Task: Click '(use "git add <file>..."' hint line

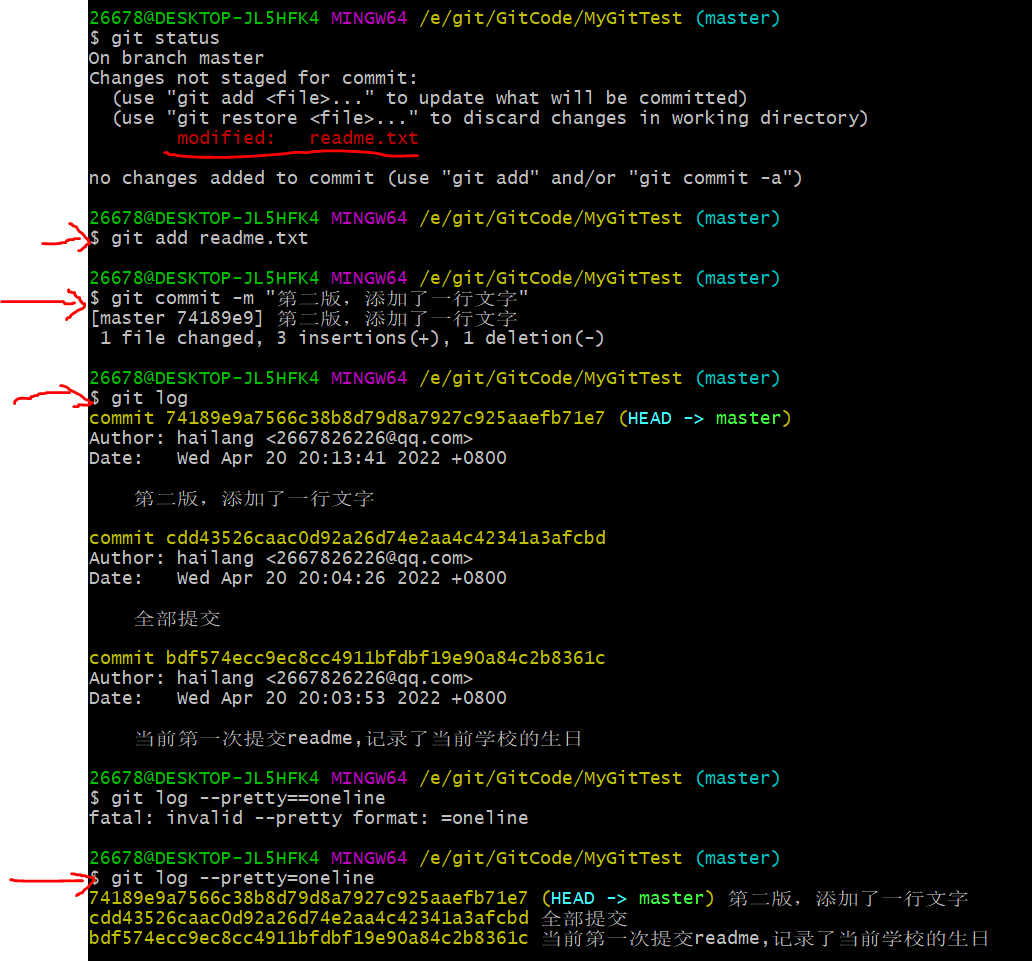Action: click(x=430, y=99)
